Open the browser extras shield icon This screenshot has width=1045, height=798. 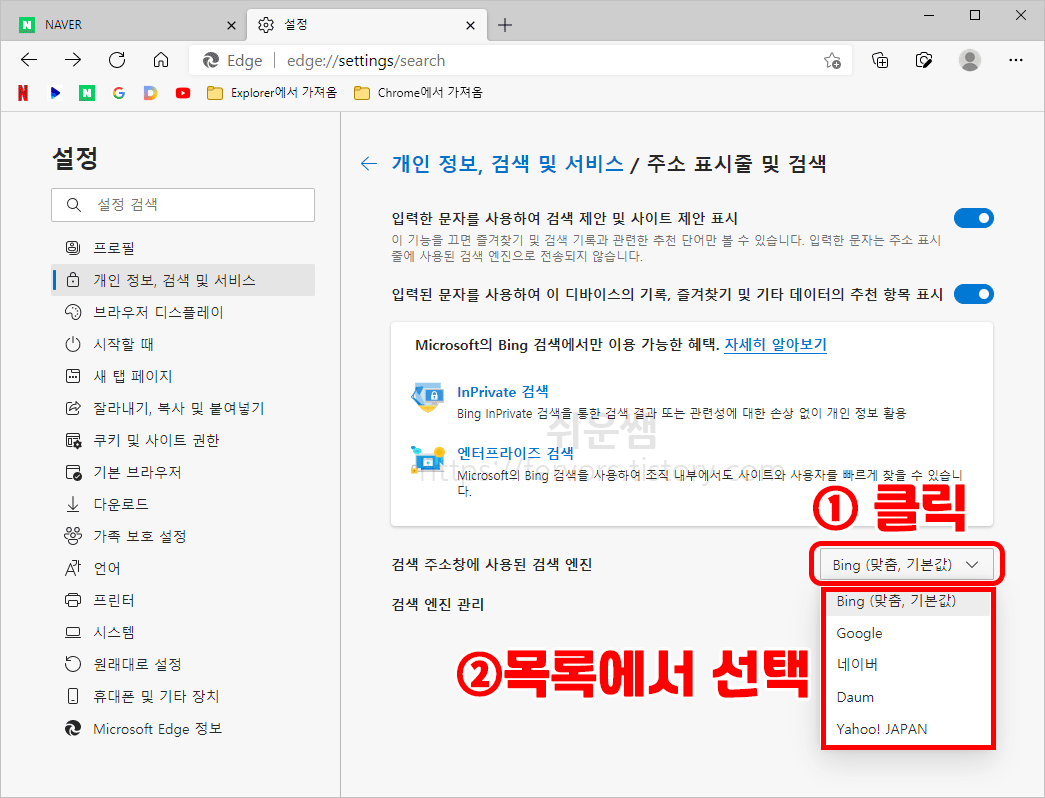pyautogui.click(x=924, y=61)
